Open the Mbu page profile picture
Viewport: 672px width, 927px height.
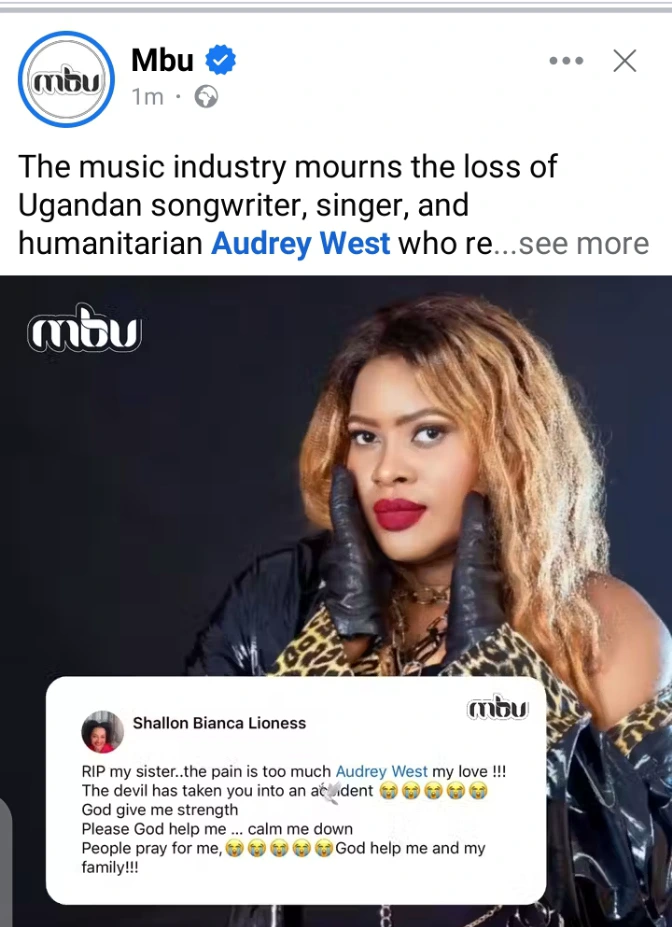tap(66, 79)
